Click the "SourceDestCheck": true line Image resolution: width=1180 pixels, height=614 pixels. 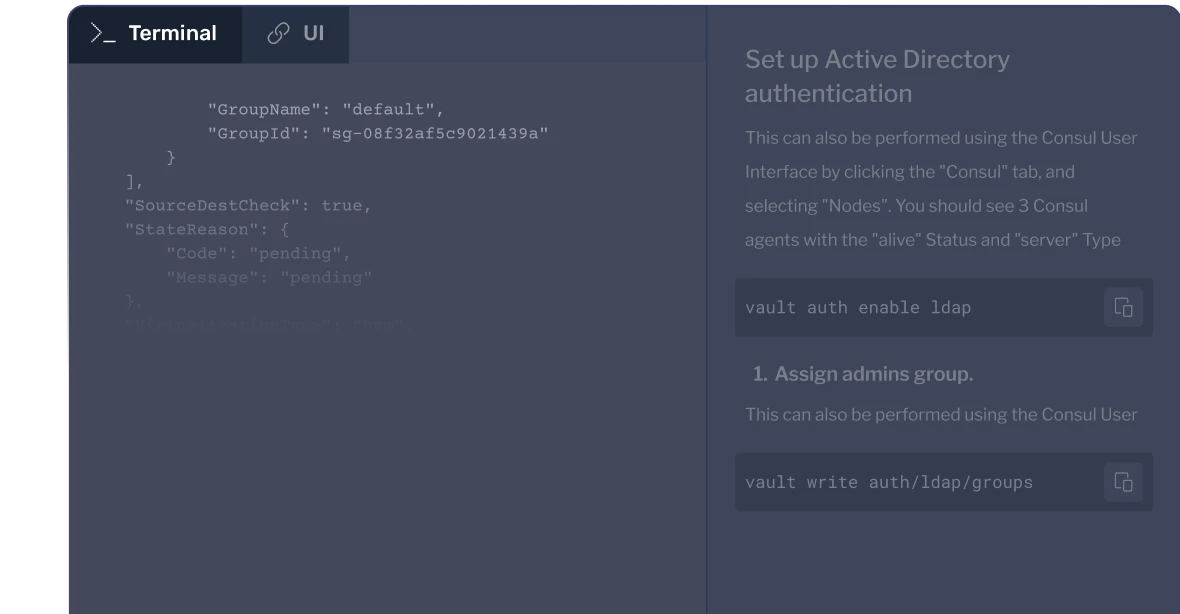click(247, 205)
